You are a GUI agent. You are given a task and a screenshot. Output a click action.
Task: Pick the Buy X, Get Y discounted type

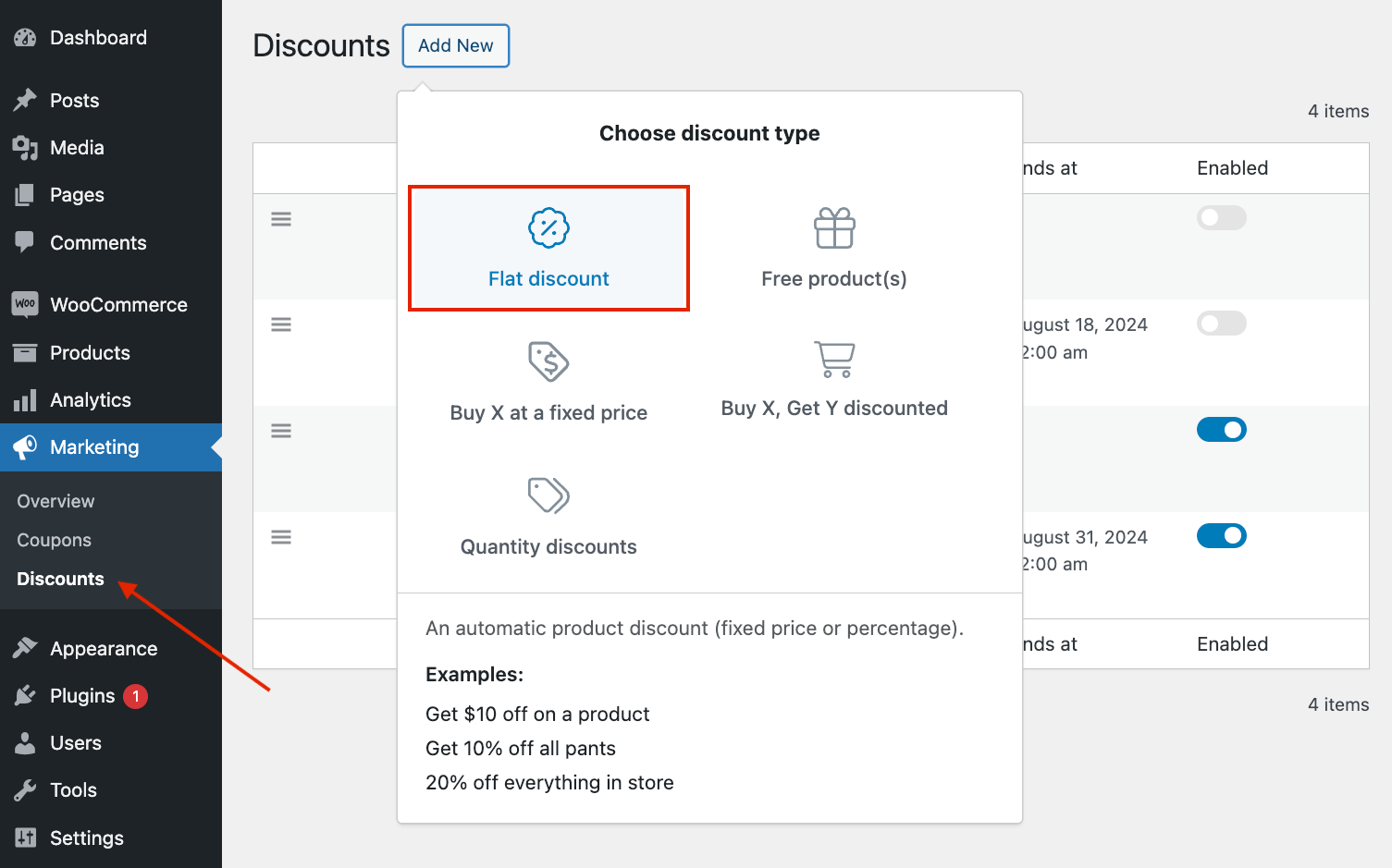click(x=833, y=379)
